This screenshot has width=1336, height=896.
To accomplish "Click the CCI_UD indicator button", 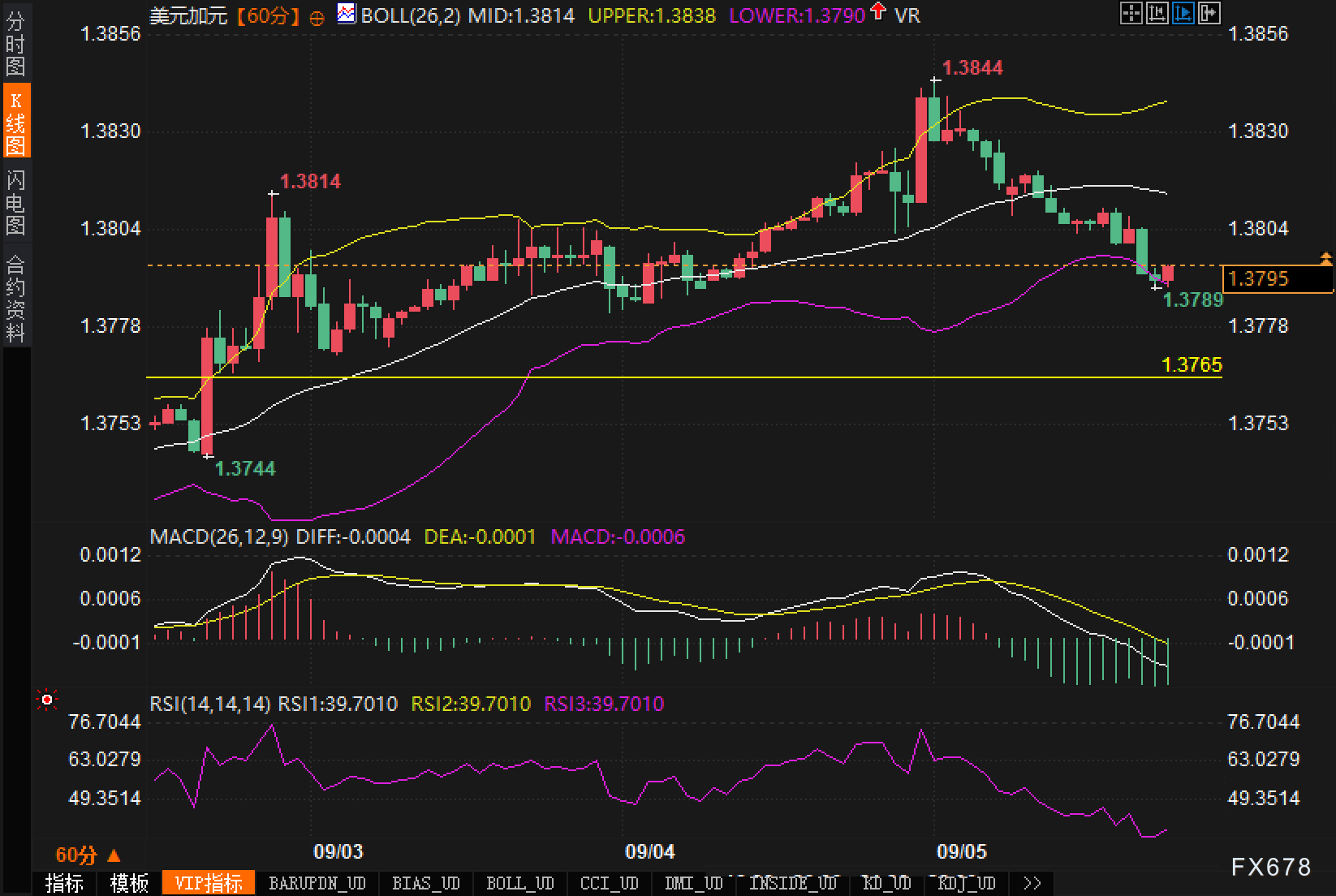I will (x=609, y=883).
